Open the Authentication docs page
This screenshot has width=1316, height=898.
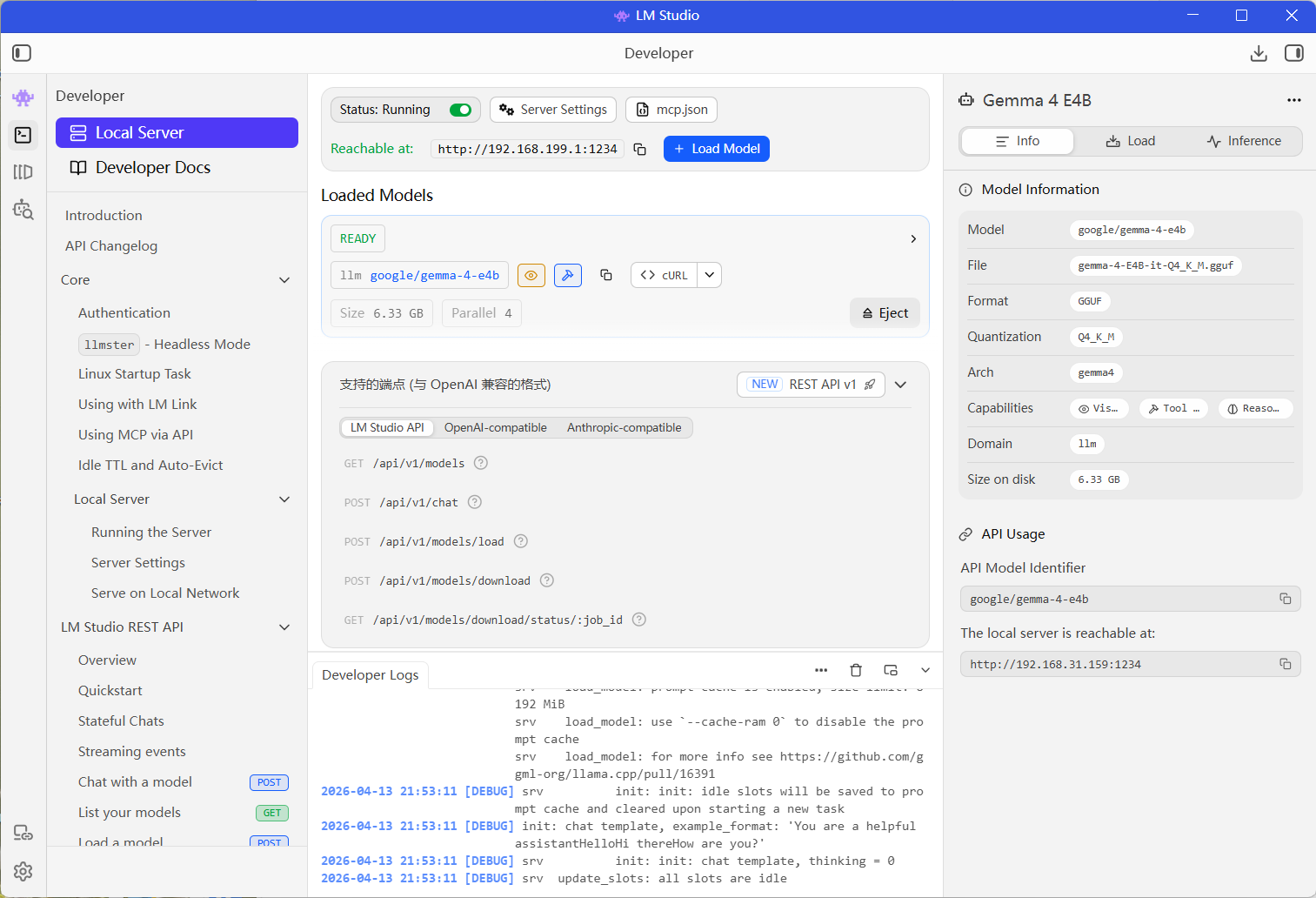click(x=124, y=313)
